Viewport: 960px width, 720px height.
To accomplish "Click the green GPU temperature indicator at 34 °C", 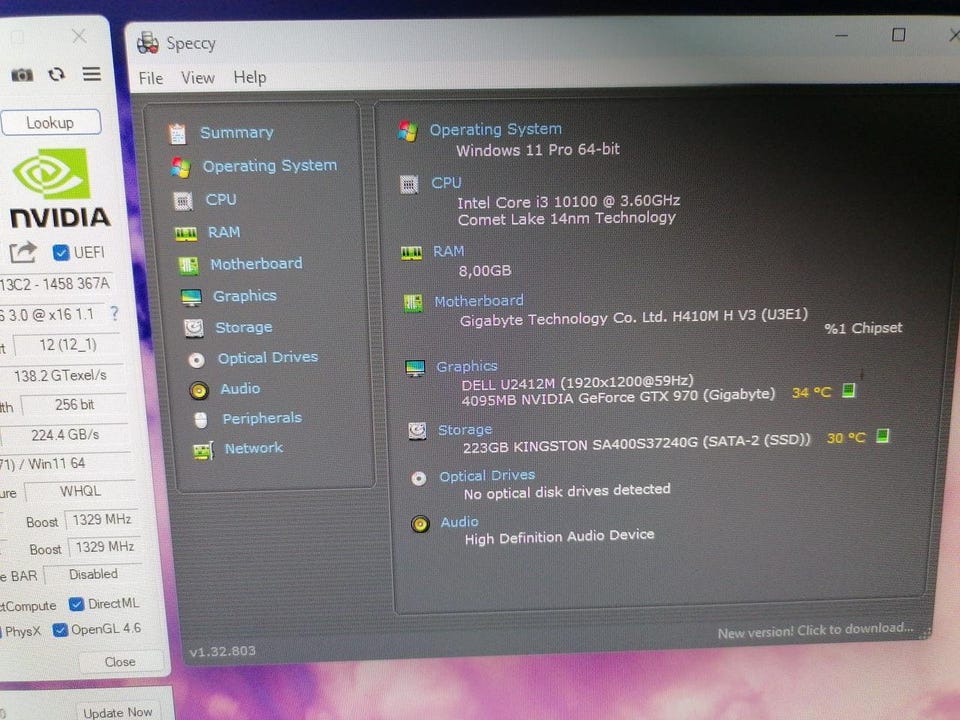I will coord(849,390).
